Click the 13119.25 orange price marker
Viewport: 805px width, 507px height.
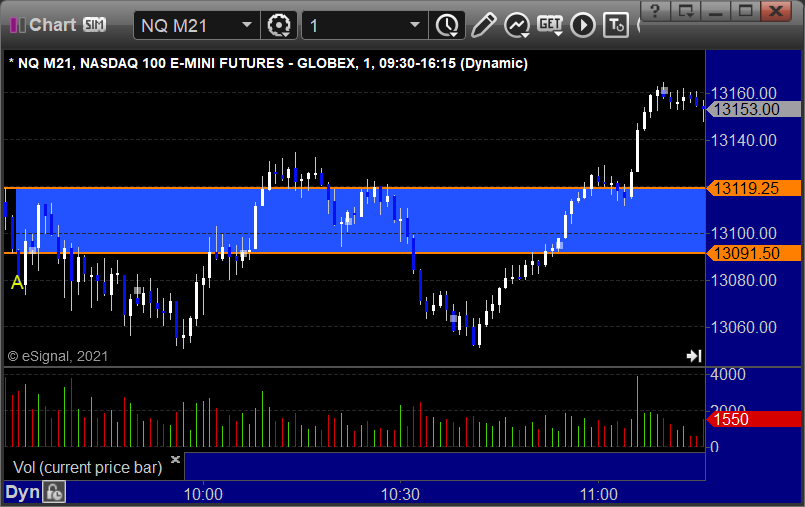point(753,188)
